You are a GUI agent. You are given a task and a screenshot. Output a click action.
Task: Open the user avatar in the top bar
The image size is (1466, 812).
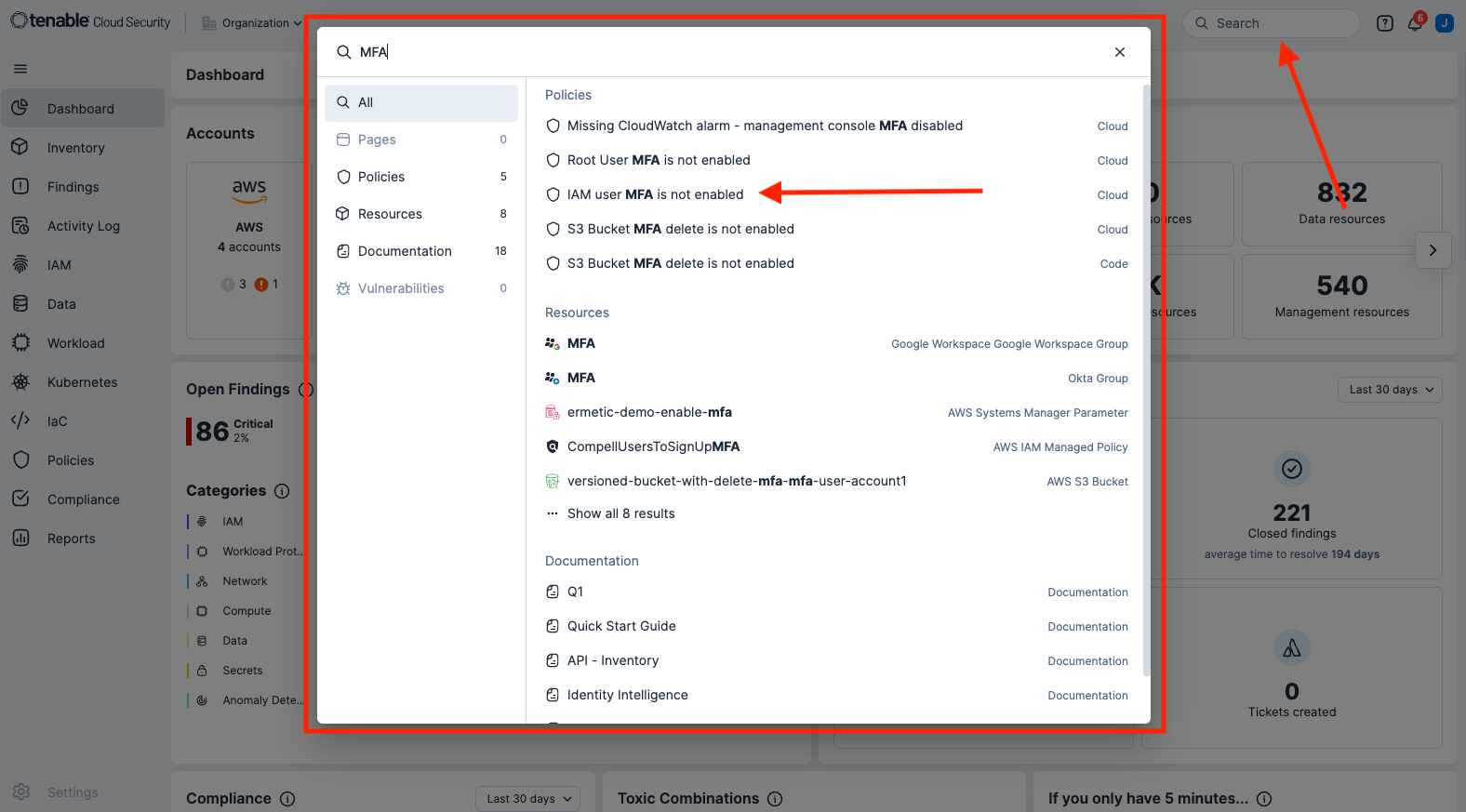(x=1445, y=23)
